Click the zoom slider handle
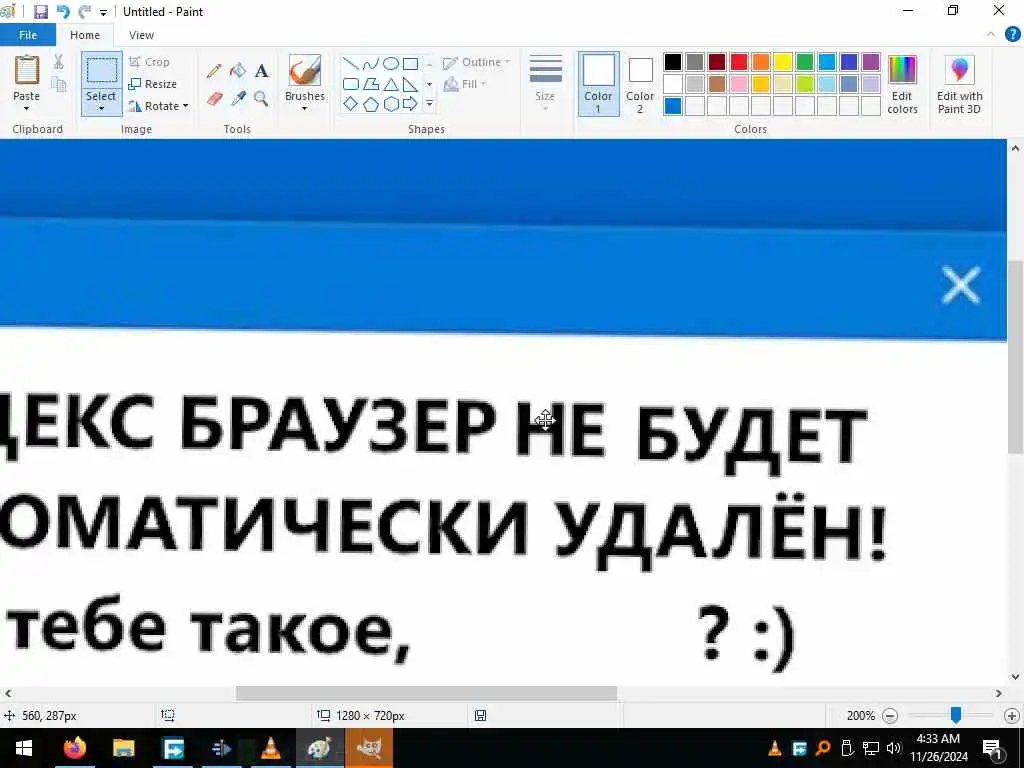 [955, 715]
